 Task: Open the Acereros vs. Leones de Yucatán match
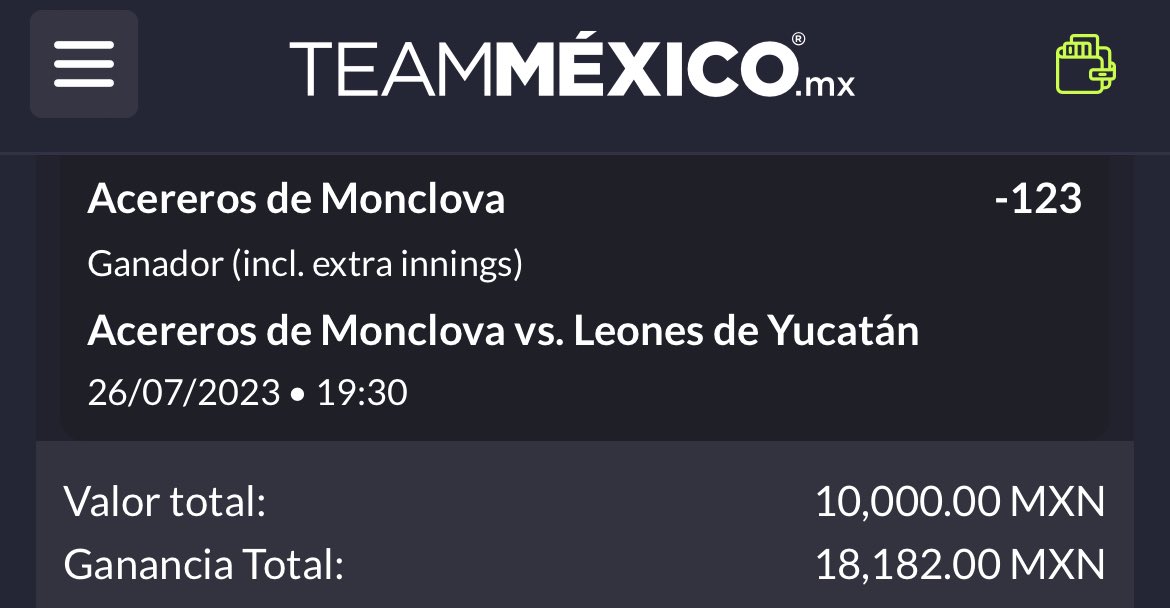click(x=503, y=330)
